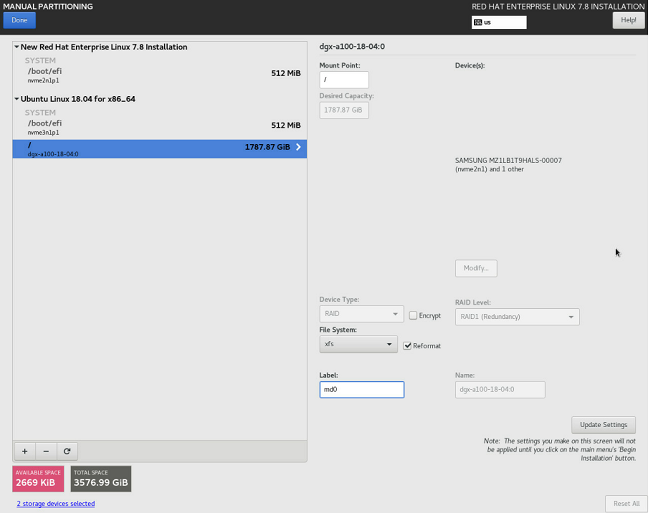This screenshot has width=650, height=513.
Task: Click the remove mount point minus icon
Action: click(45, 451)
